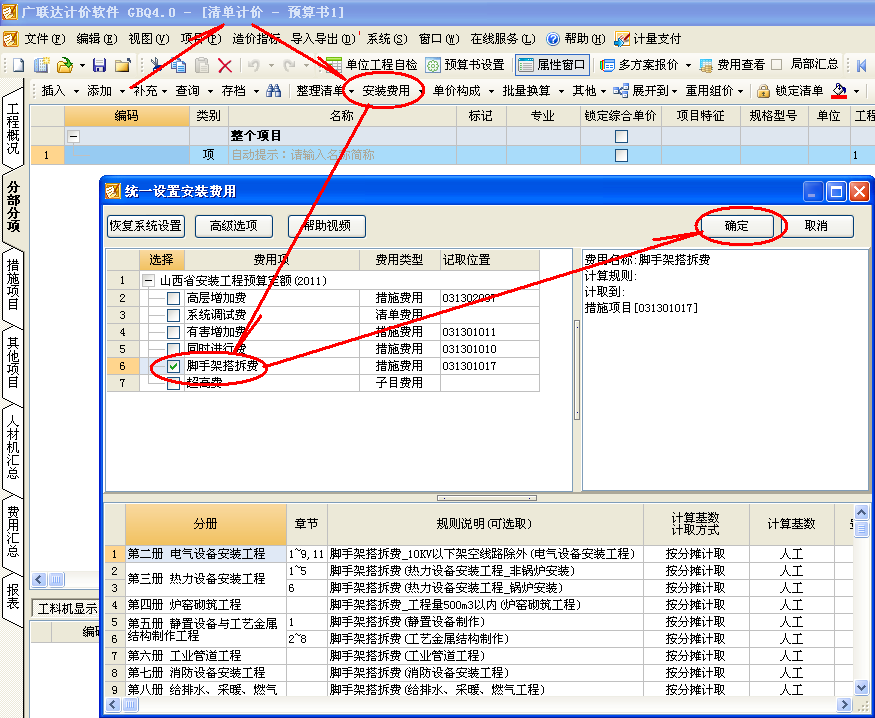Viewport: 875px width, 718px height.
Task: Click the redo arrow icon
Action: click(289, 65)
